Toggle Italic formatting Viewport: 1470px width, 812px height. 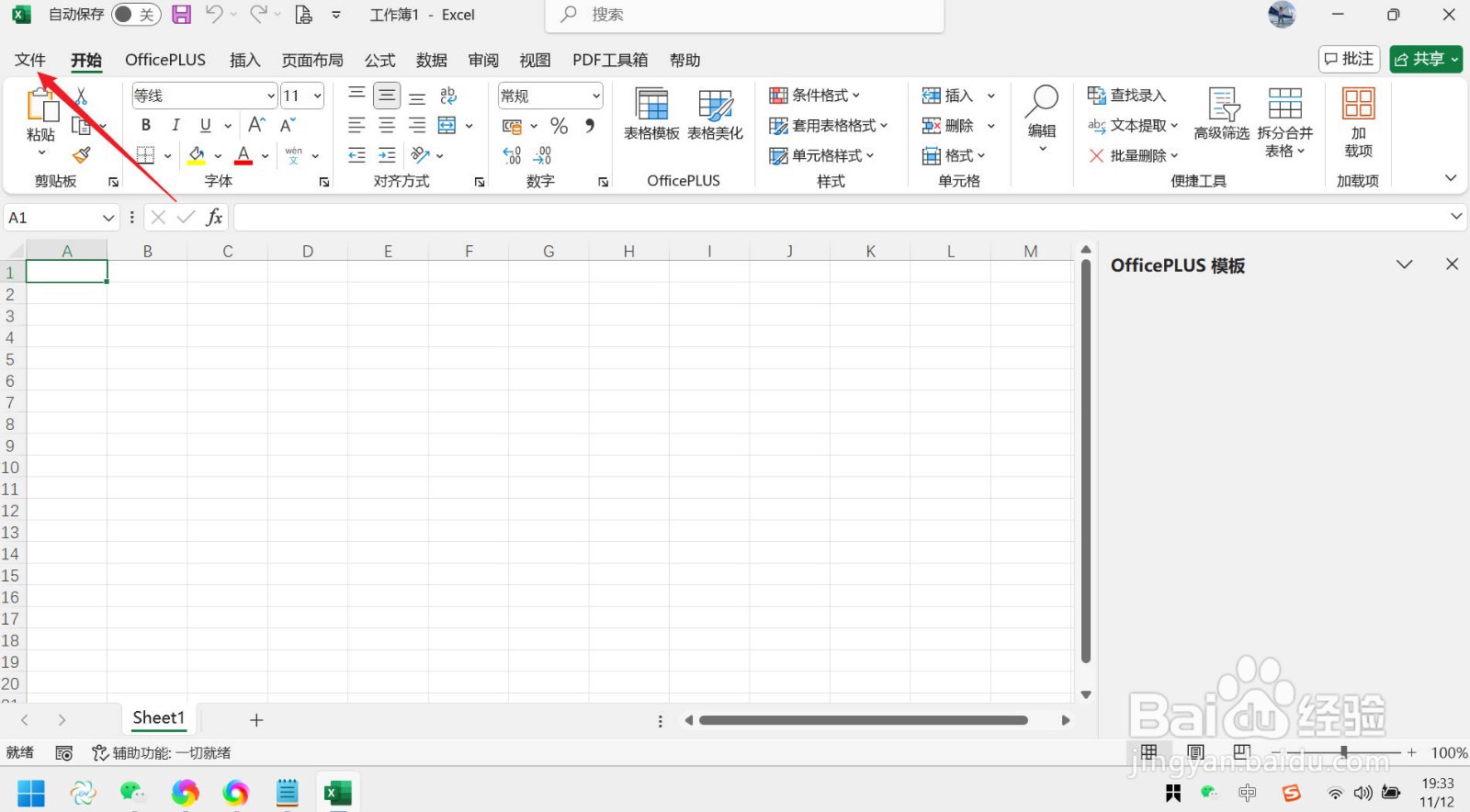175,125
